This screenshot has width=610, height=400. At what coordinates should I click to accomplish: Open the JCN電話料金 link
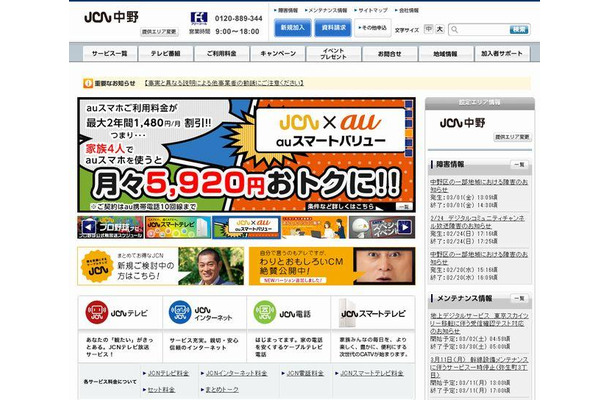305,374
